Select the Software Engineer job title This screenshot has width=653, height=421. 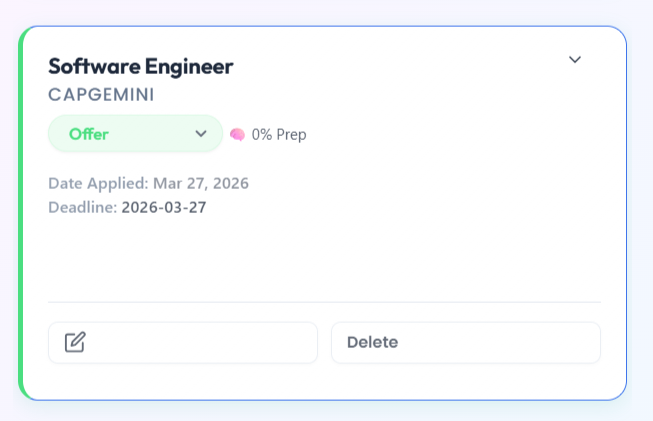(x=140, y=67)
